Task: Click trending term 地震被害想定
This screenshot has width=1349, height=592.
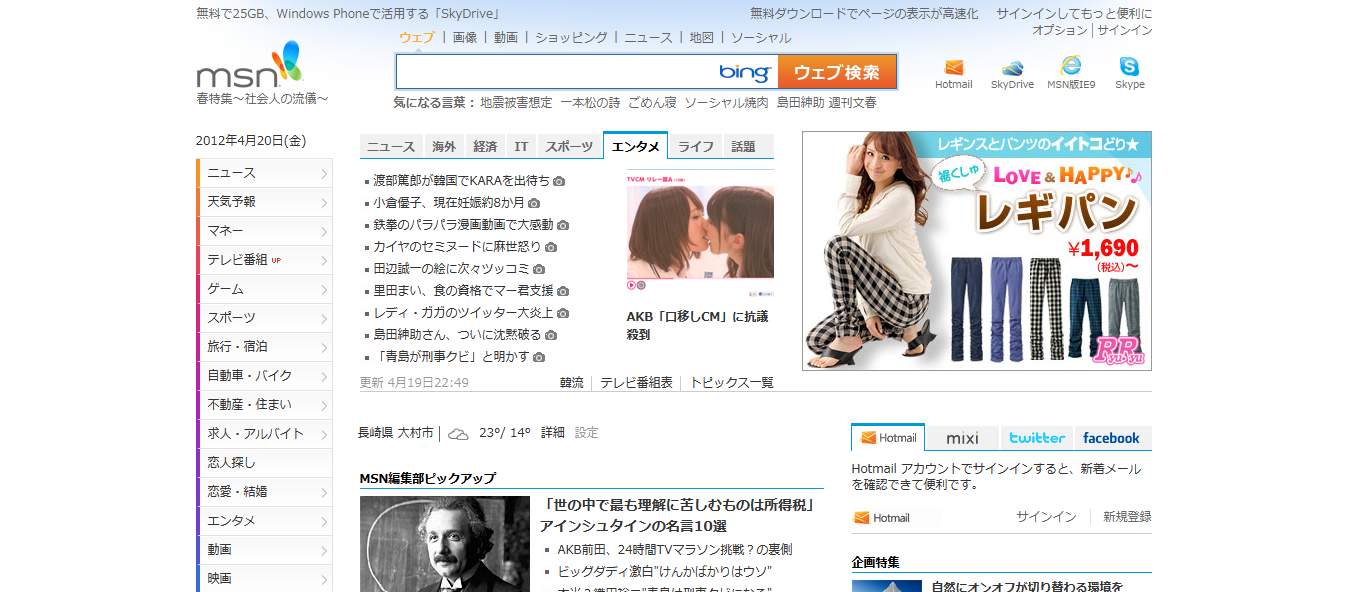Action: coord(516,102)
